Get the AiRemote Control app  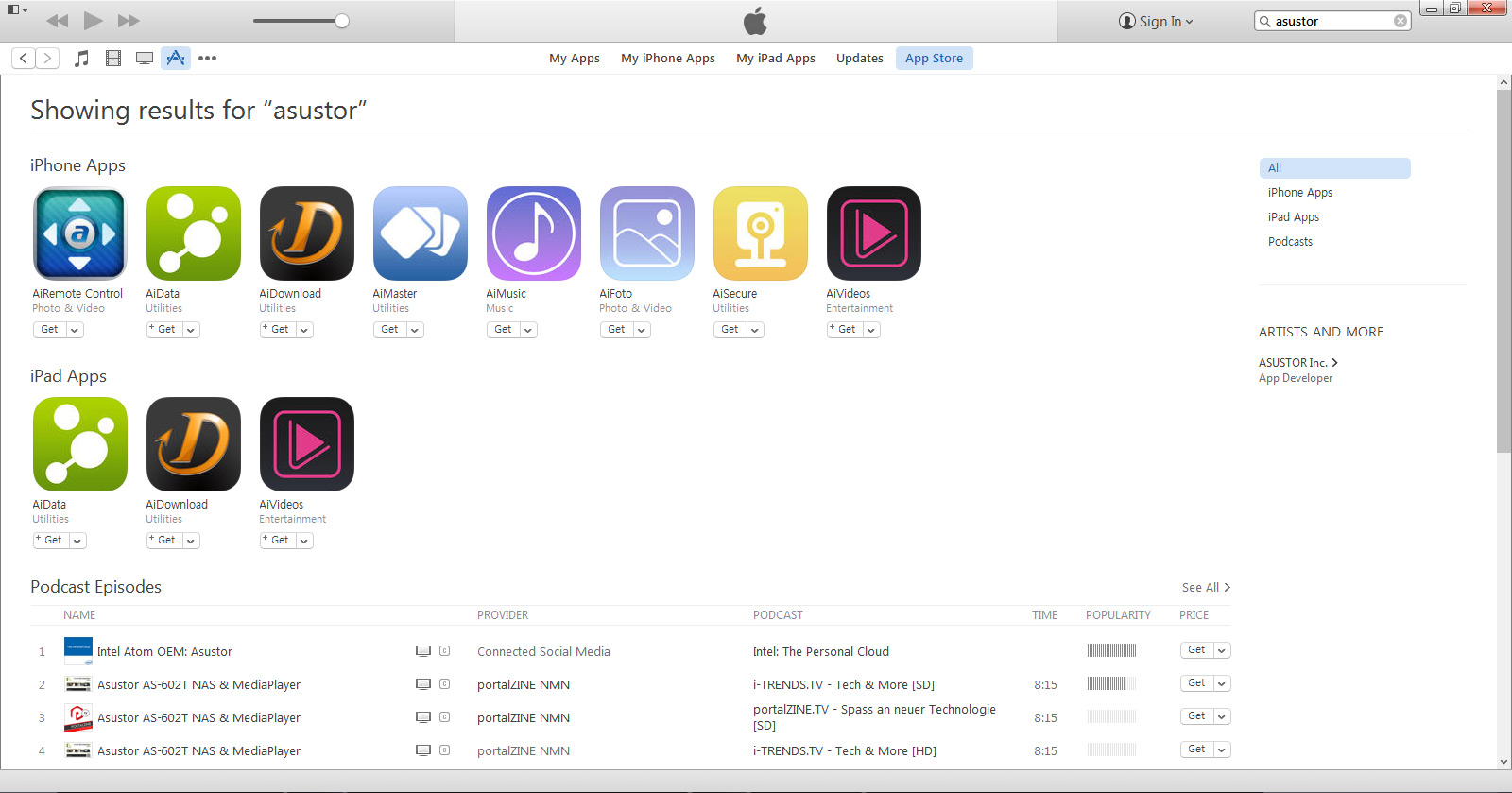pyautogui.click(x=50, y=330)
